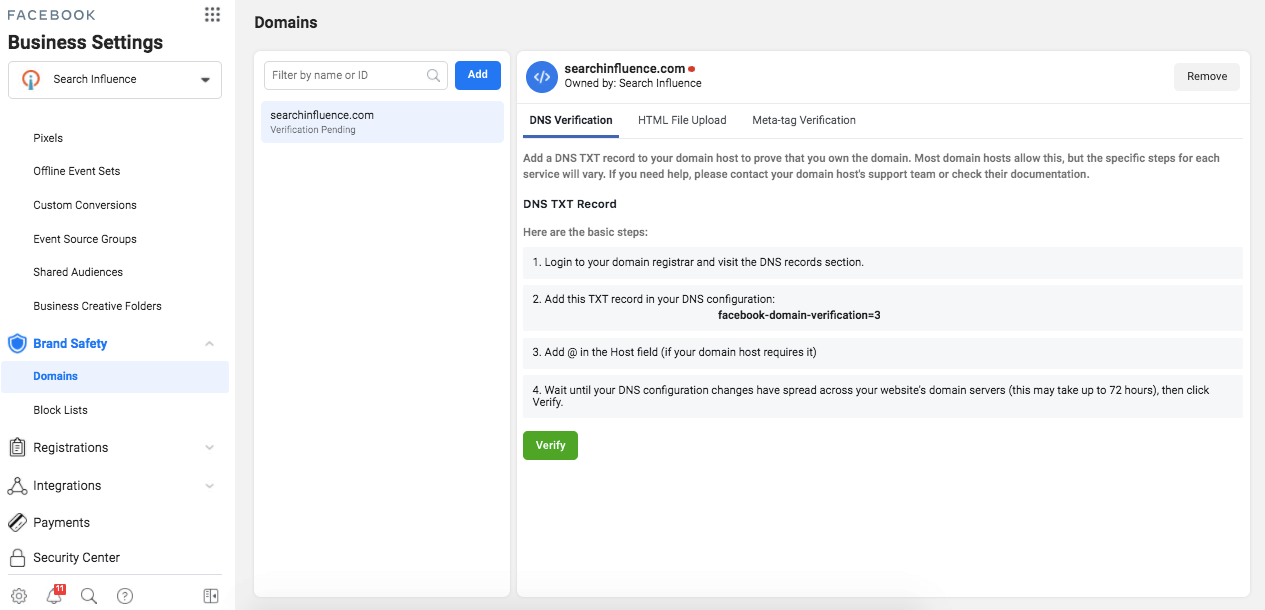
Task: Click the settings gear icon at bottom
Action: [x=19, y=596]
